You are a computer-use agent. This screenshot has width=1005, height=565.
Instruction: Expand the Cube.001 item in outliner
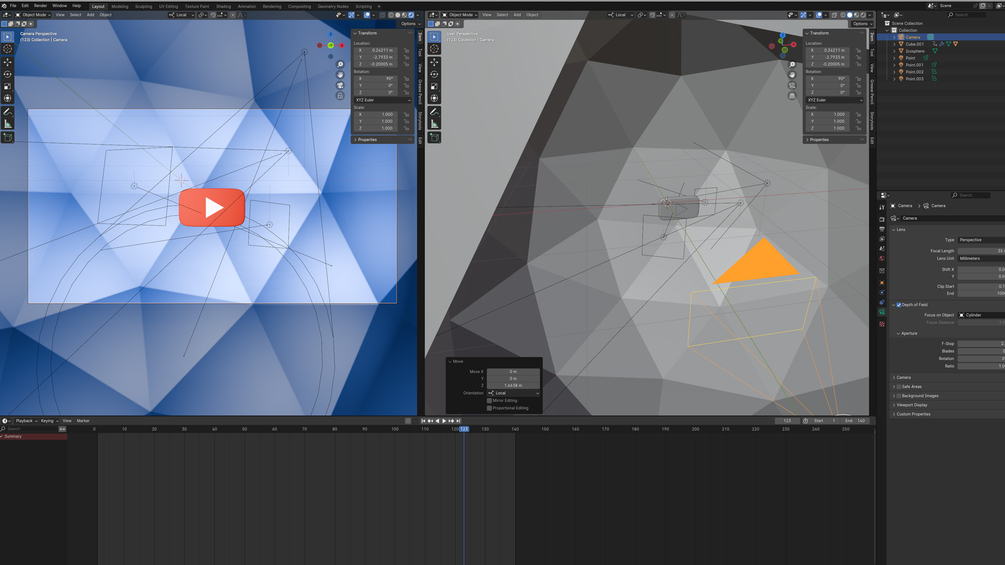895,44
